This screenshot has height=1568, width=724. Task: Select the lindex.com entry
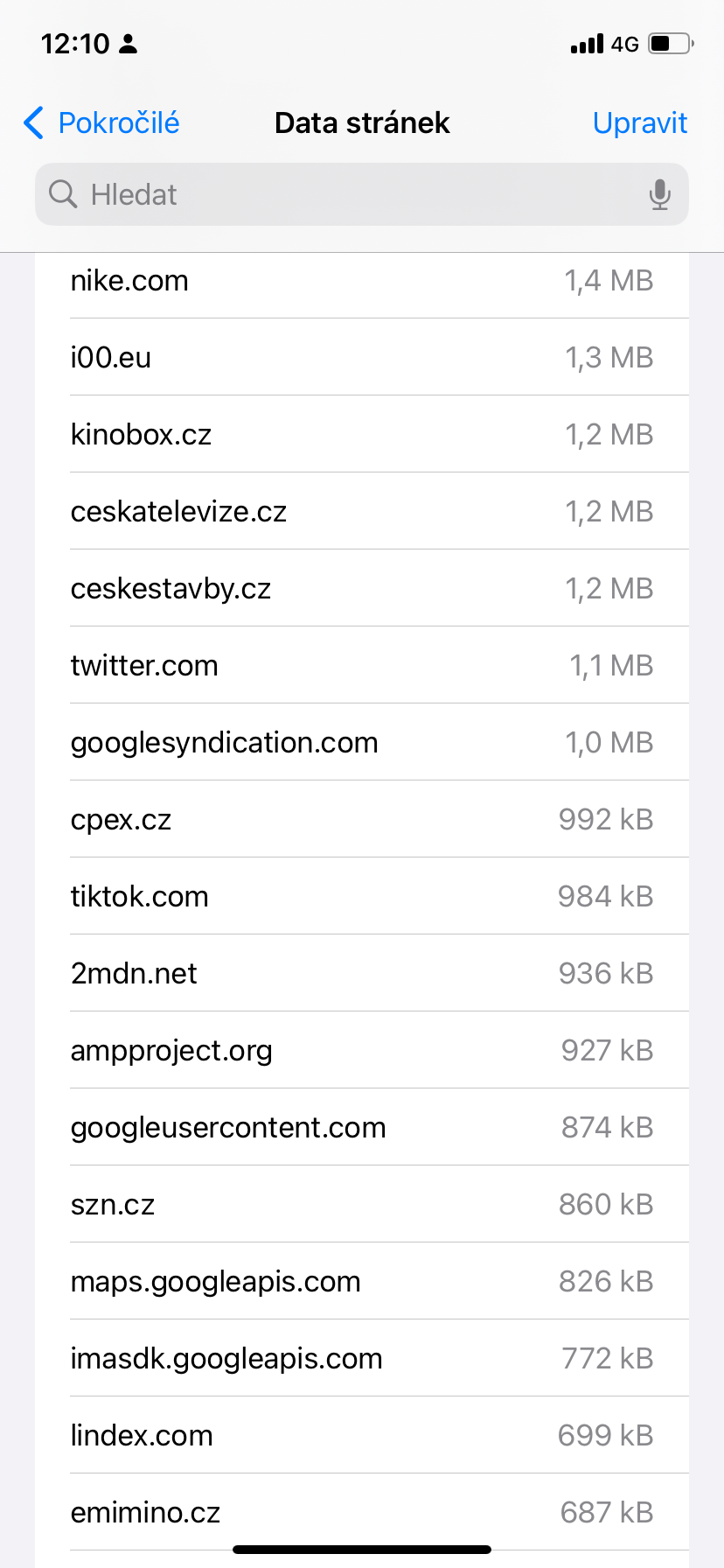(362, 1436)
